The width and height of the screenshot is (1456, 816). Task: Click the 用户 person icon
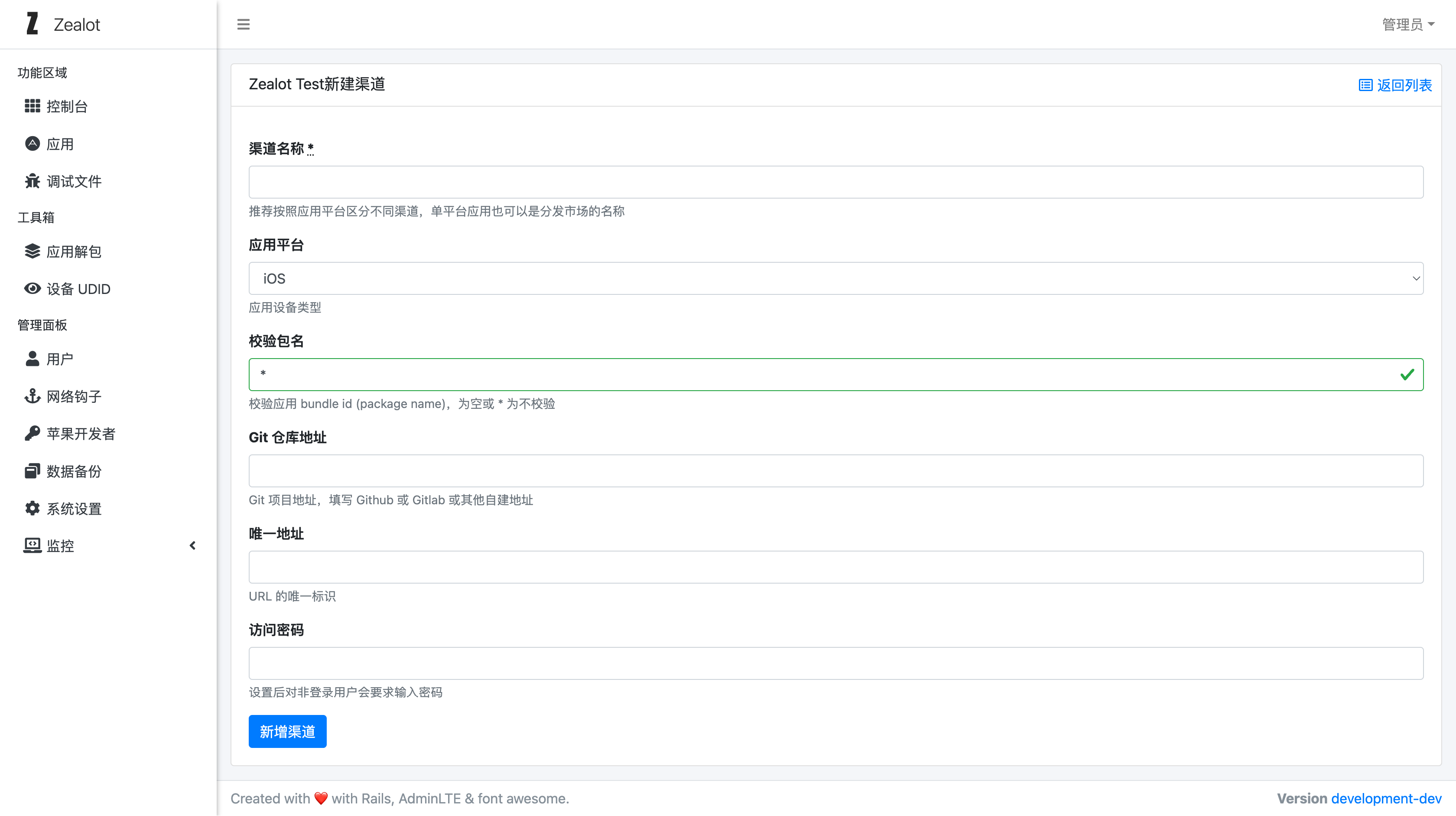click(x=32, y=359)
